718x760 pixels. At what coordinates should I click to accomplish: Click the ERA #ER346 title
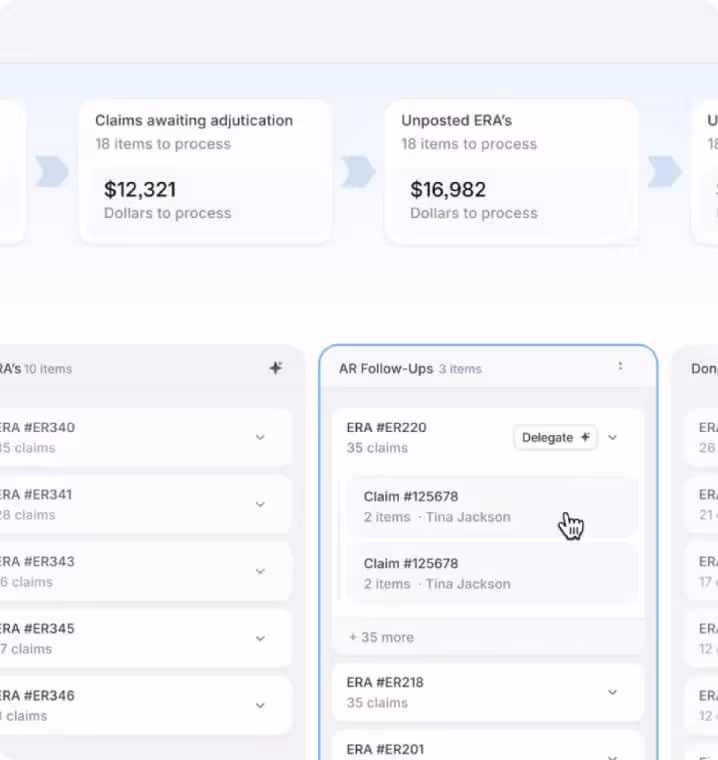[37, 695]
